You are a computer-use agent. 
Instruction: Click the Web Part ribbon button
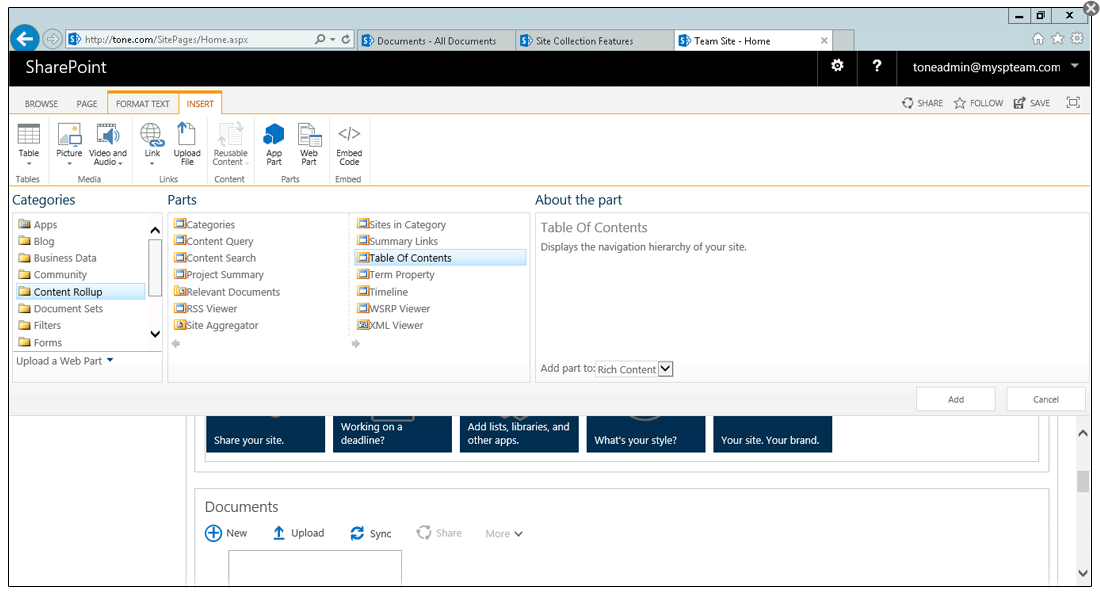(x=309, y=144)
